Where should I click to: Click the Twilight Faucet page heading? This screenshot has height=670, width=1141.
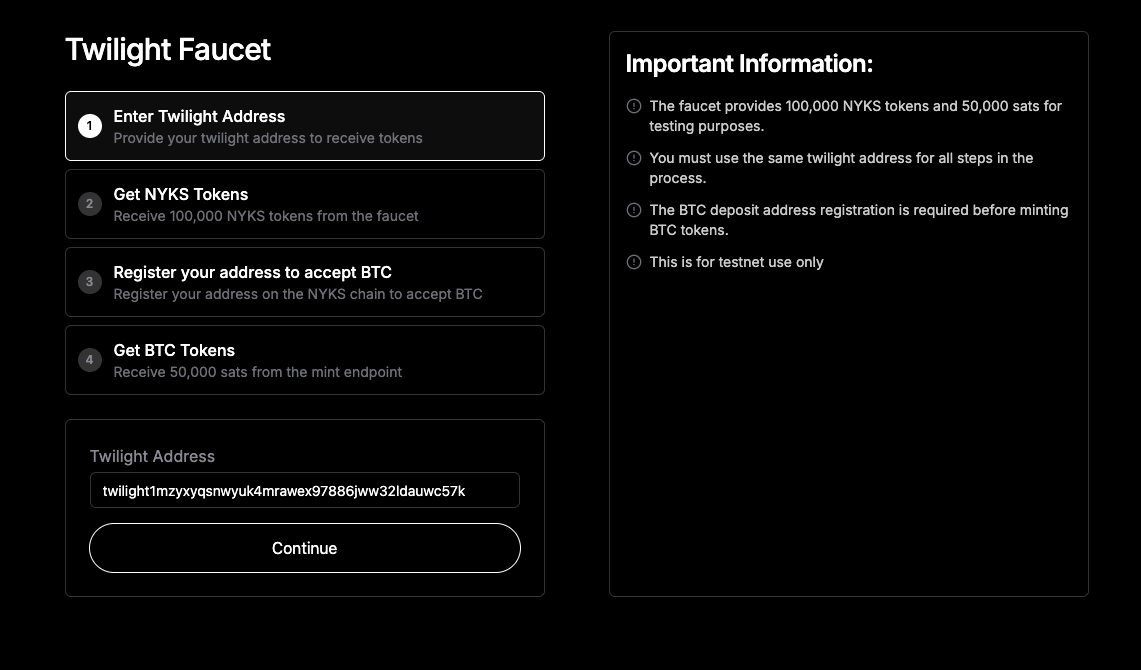click(168, 49)
